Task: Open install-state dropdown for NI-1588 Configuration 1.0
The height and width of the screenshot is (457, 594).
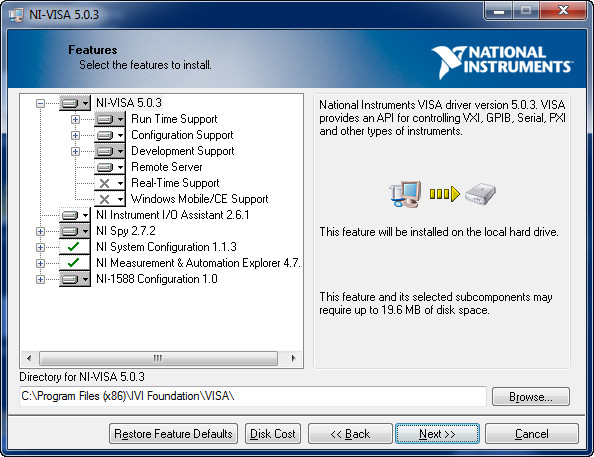Action: tap(75, 279)
